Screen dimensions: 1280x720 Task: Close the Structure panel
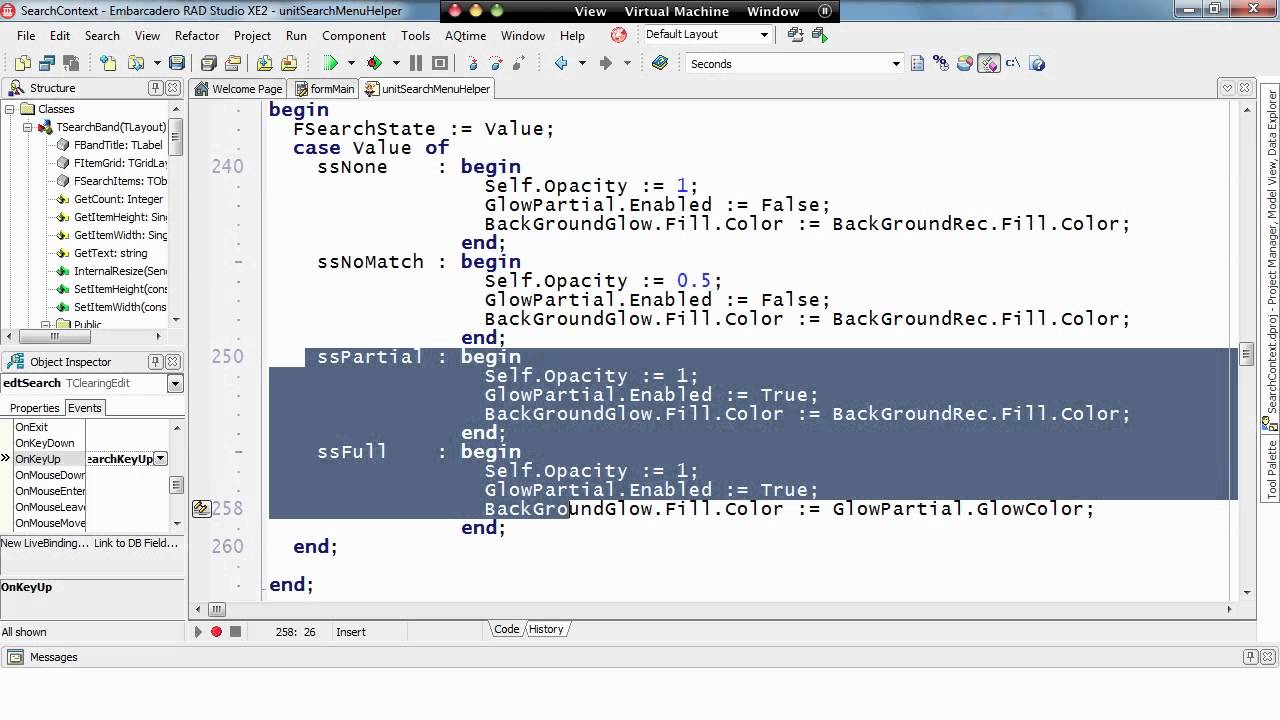point(173,88)
